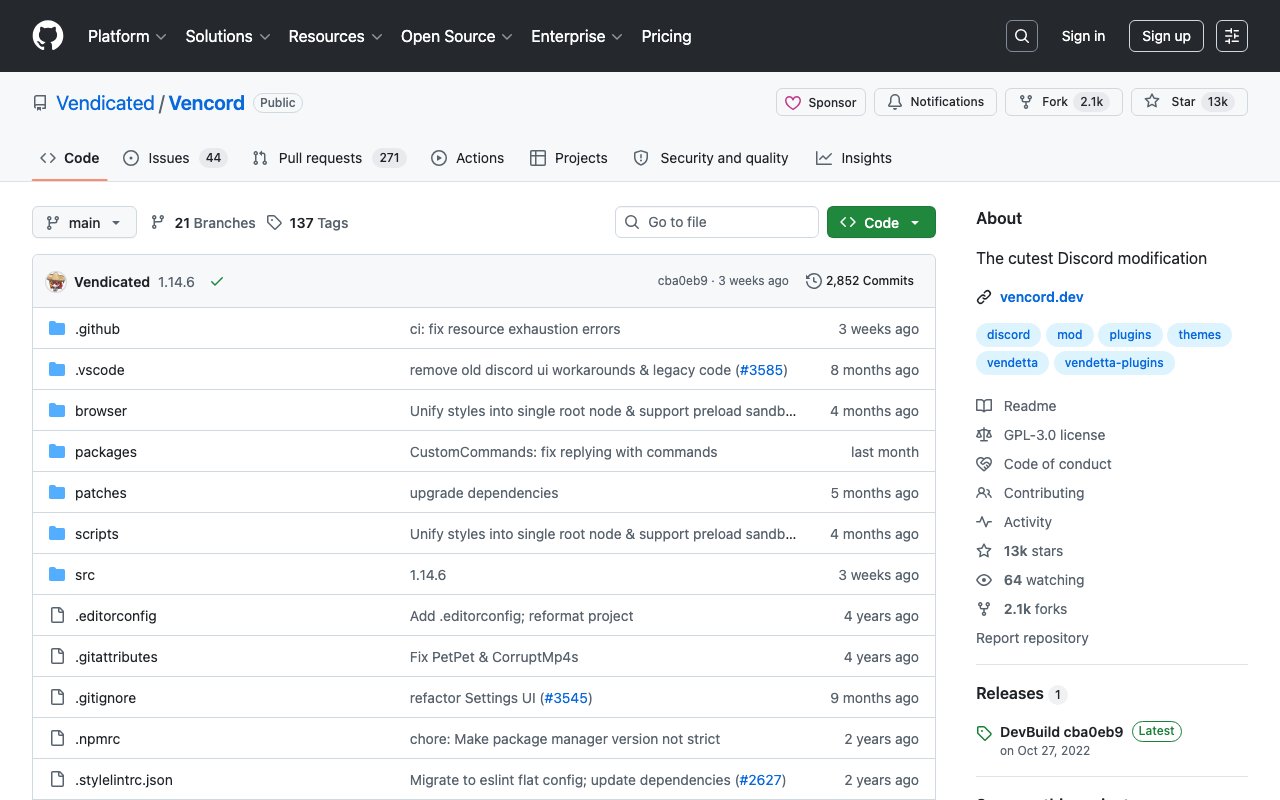The height and width of the screenshot is (800, 1280).
Task: Open the 2,852 Commits history
Action: click(x=860, y=281)
